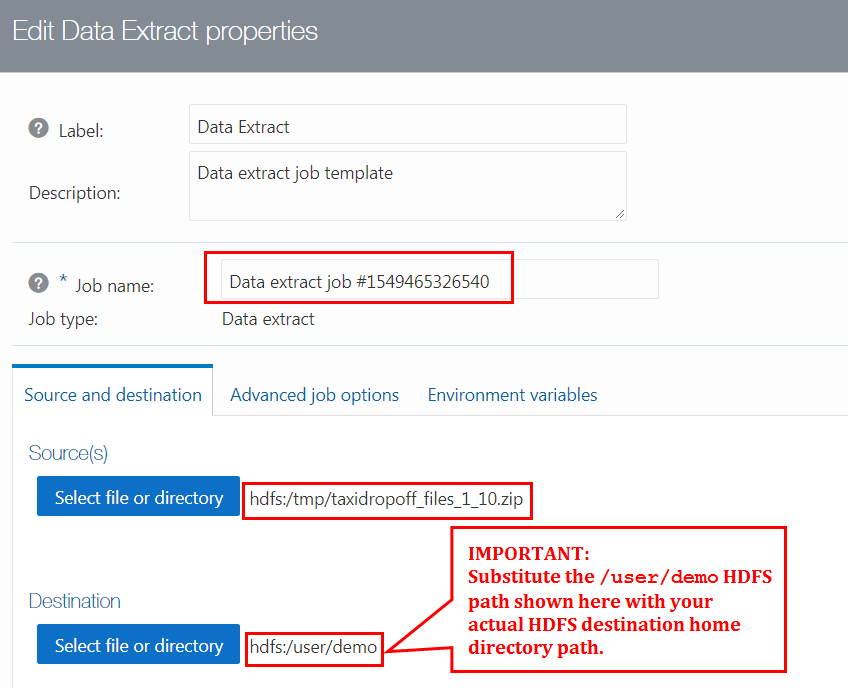Edit the Label field containing Data Extract
The height and width of the screenshot is (688, 848).
pos(408,124)
